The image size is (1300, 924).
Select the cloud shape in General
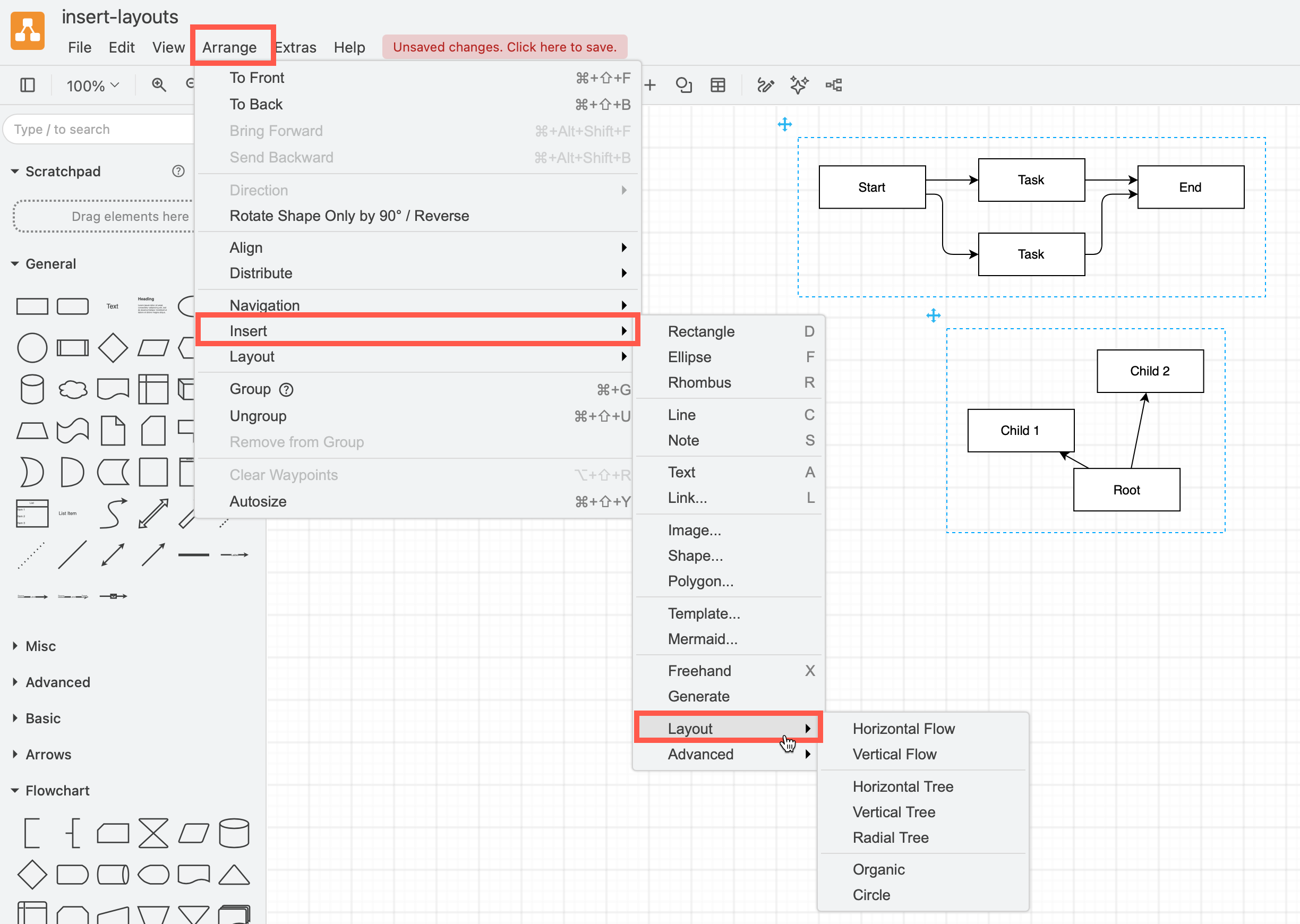(73, 389)
